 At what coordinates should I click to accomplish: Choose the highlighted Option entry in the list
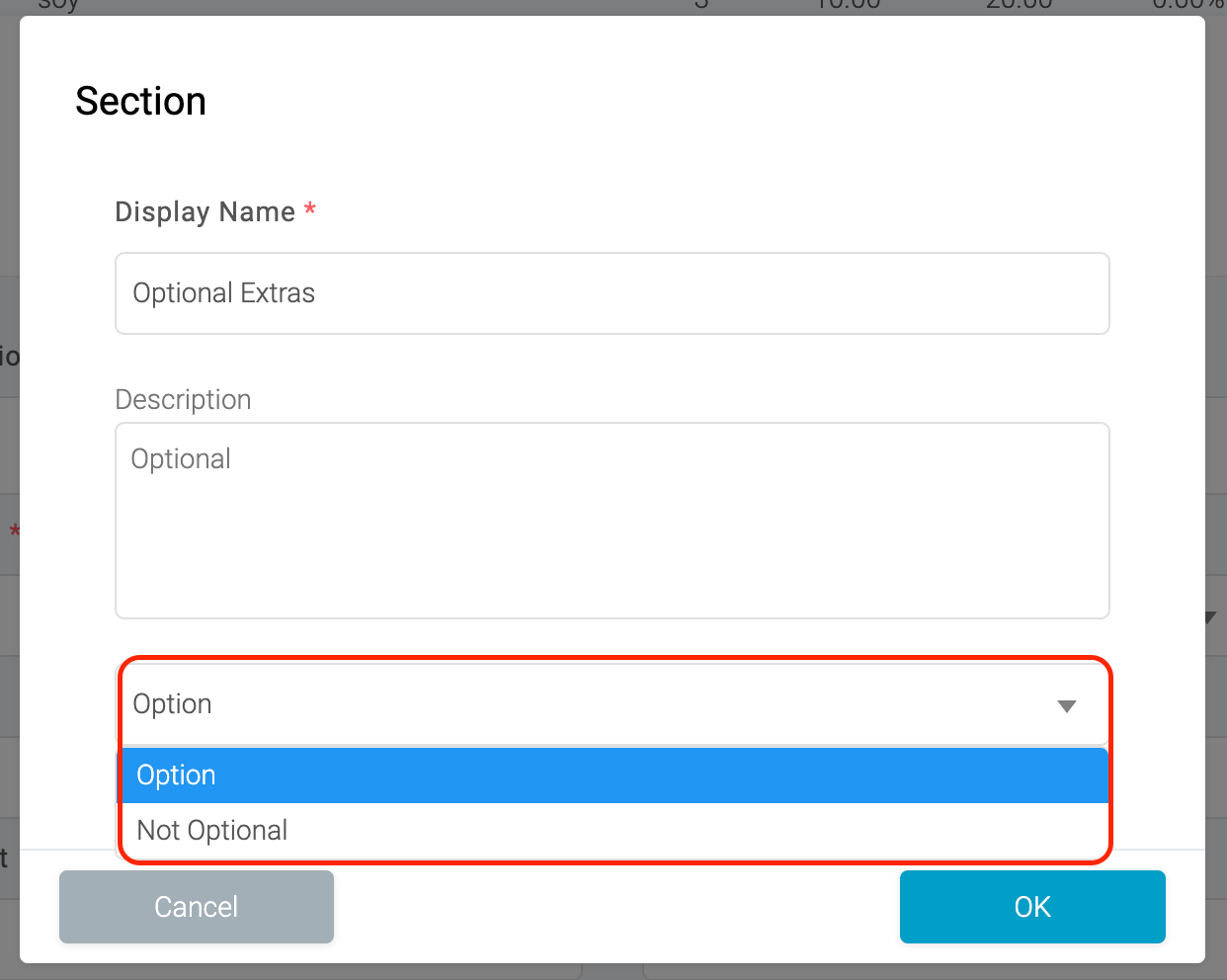click(x=614, y=776)
